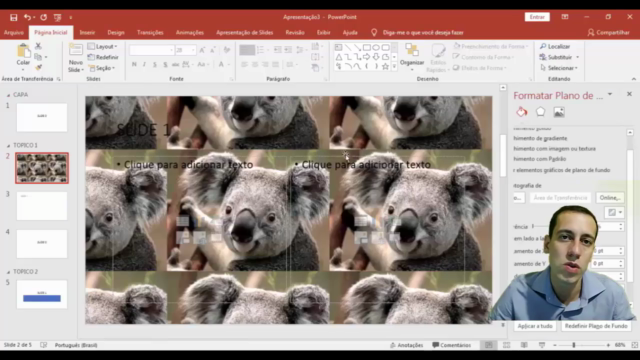Open the Seção section dropdown

(x=102, y=68)
